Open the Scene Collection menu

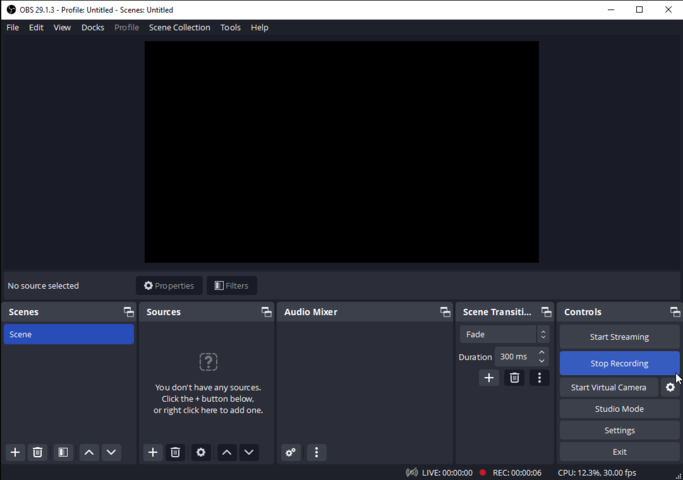pos(179,28)
